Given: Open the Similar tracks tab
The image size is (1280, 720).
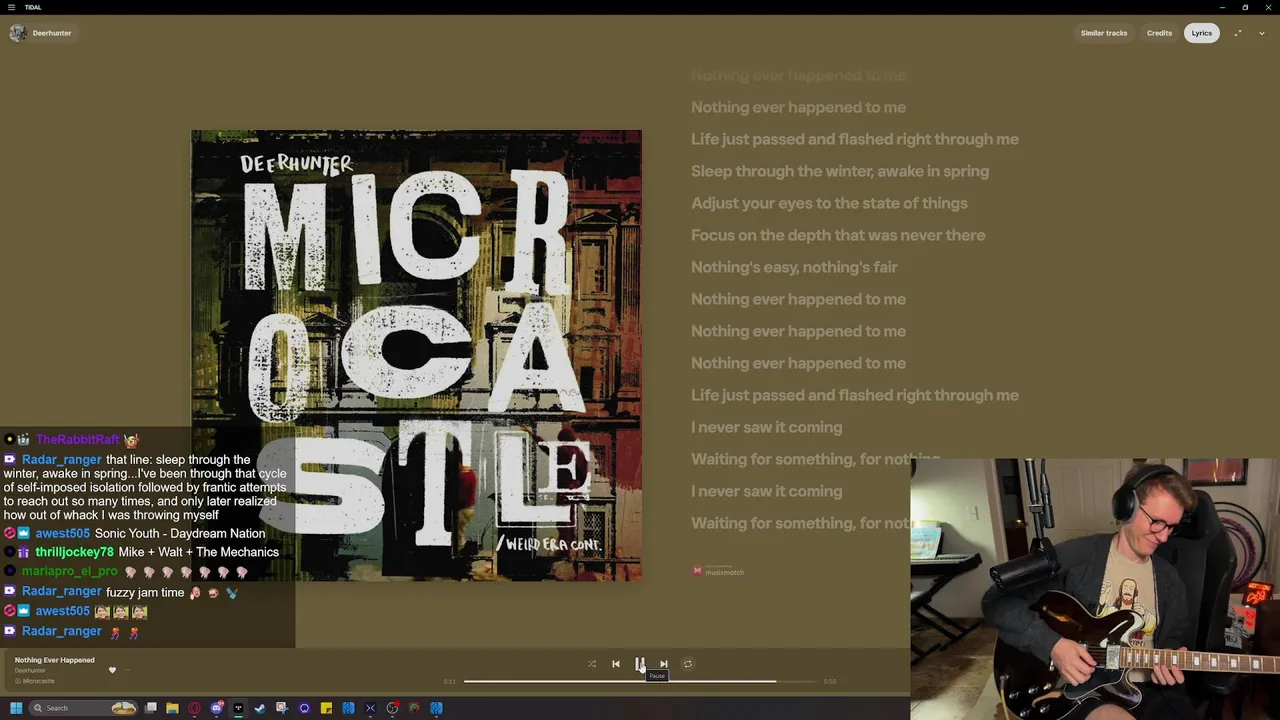Looking at the screenshot, I should [x=1104, y=33].
